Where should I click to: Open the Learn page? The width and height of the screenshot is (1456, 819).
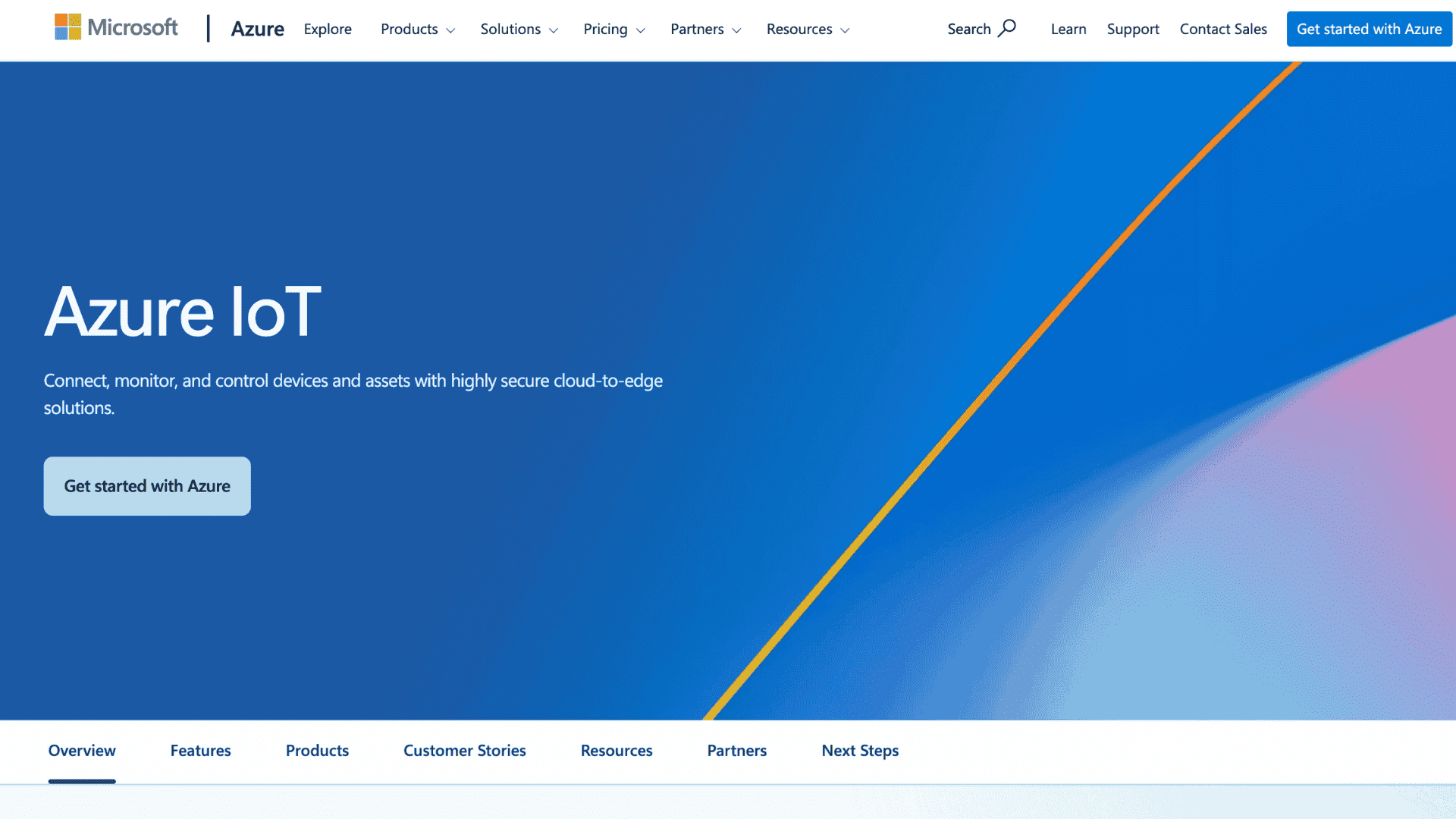coord(1068,29)
